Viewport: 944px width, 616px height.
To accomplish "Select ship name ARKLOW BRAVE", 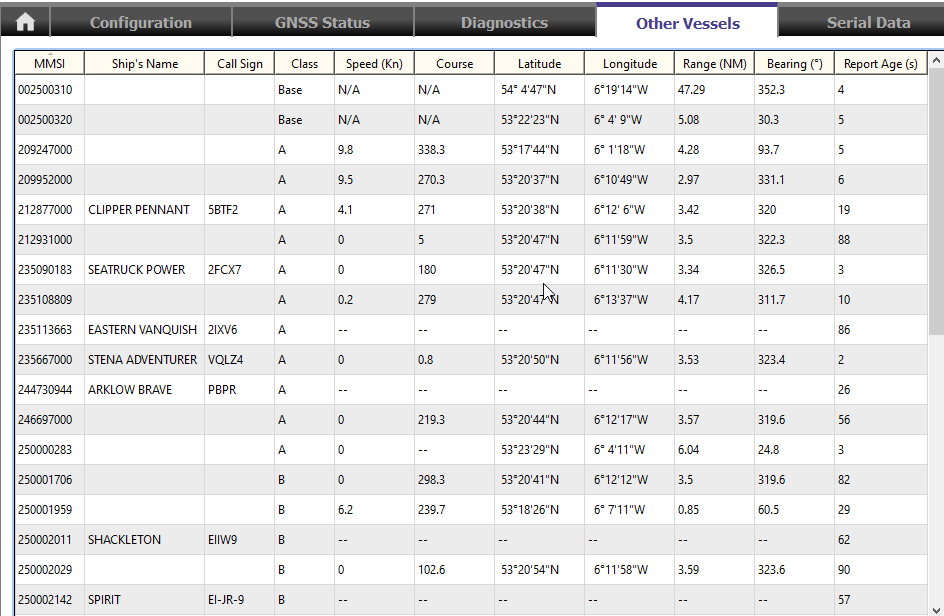I will pyautogui.click(x=130, y=390).
